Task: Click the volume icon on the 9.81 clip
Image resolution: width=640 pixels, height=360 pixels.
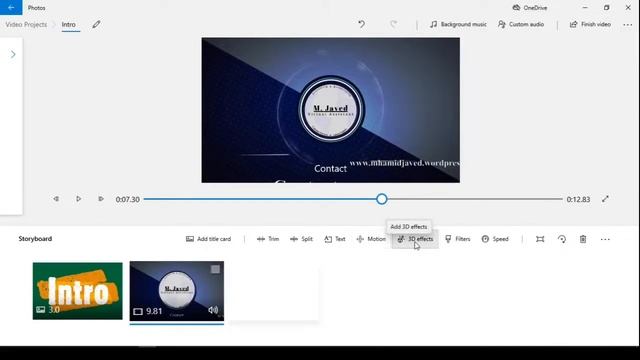Action: tap(213, 310)
